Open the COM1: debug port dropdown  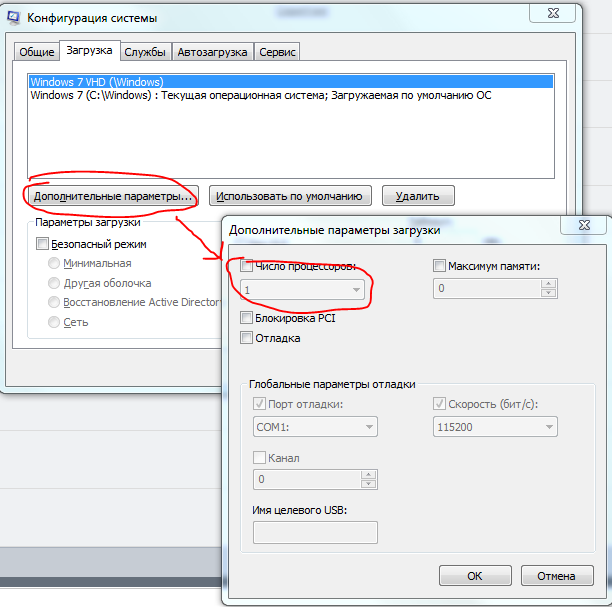tap(315, 427)
